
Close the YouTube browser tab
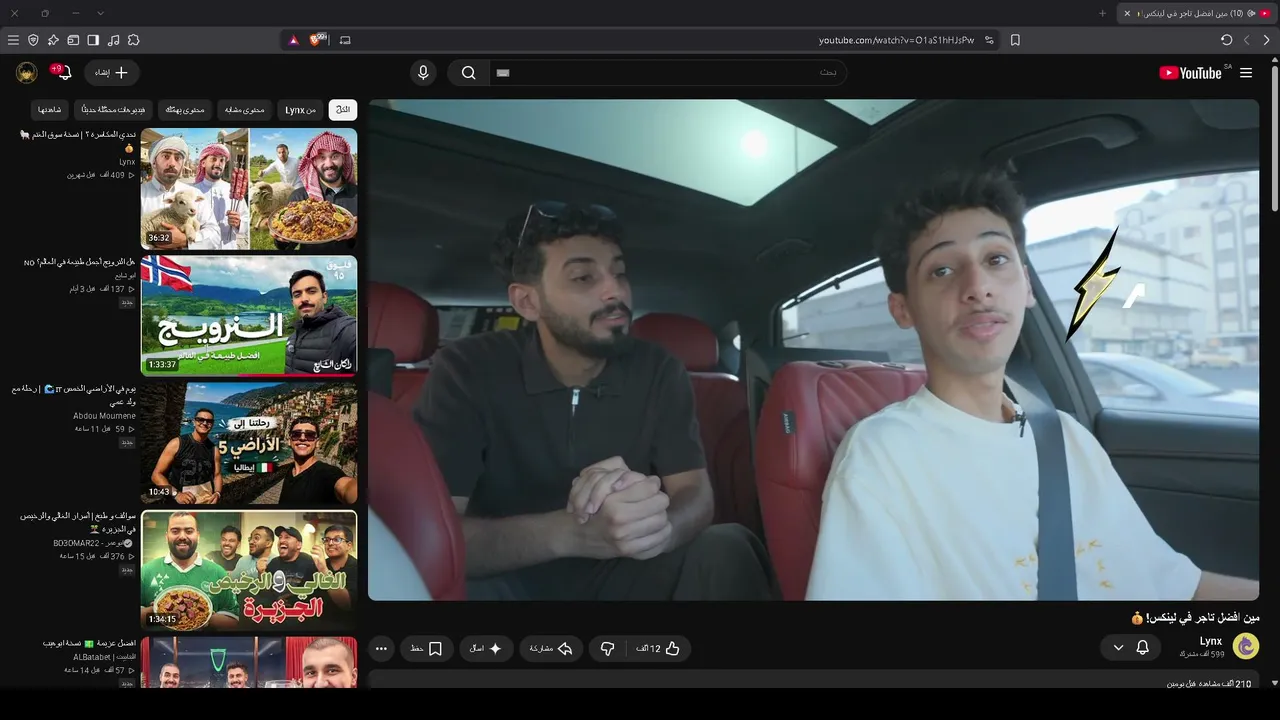pyautogui.click(x=1127, y=13)
